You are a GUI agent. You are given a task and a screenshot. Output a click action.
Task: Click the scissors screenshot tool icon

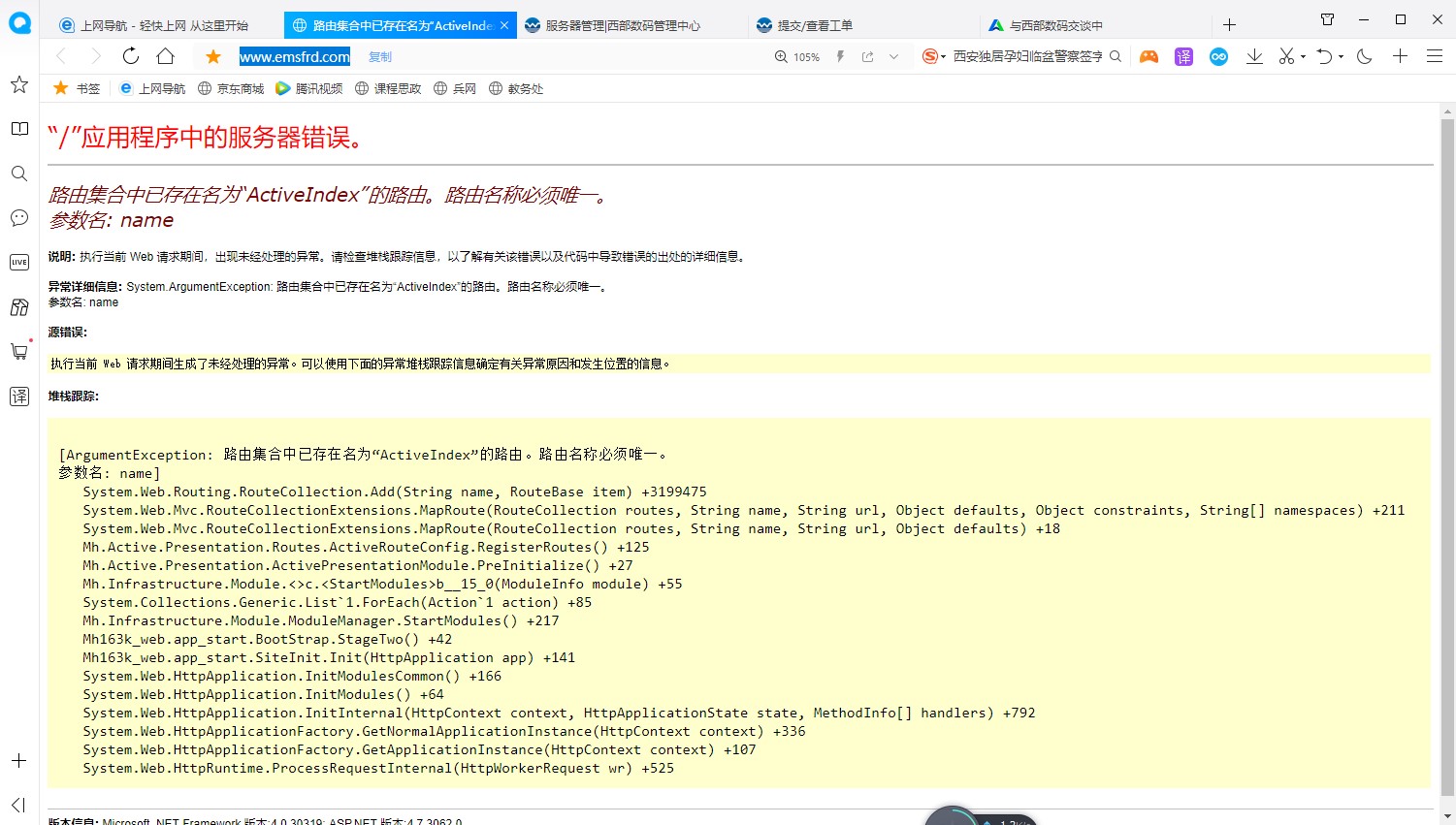click(x=1286, y=56)
